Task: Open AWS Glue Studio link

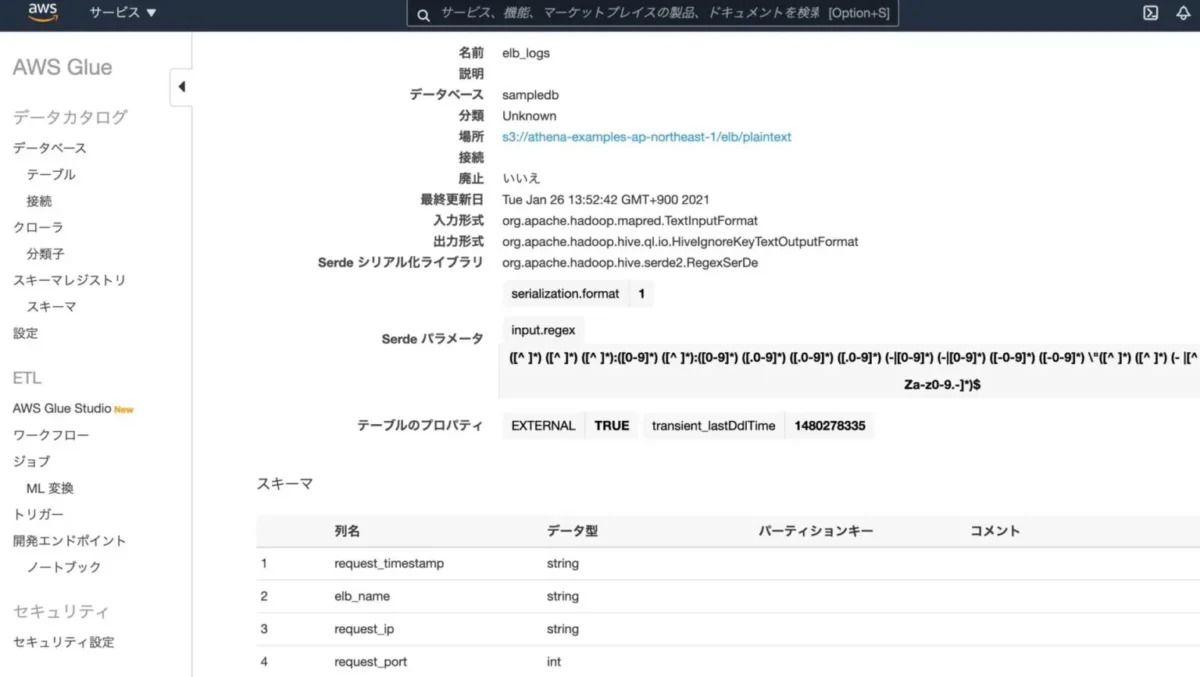Action: click(x=62, y=408)
